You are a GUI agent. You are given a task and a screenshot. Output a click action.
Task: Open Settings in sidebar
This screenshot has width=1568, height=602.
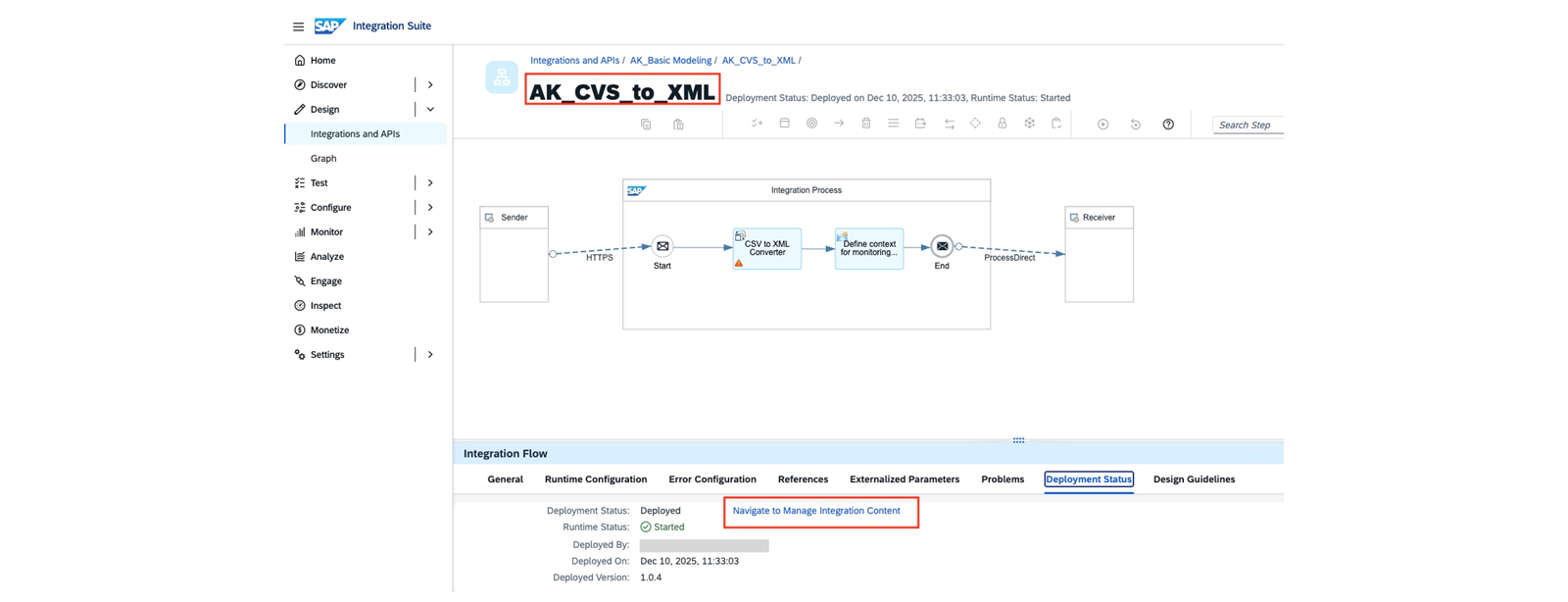[327, 355]
